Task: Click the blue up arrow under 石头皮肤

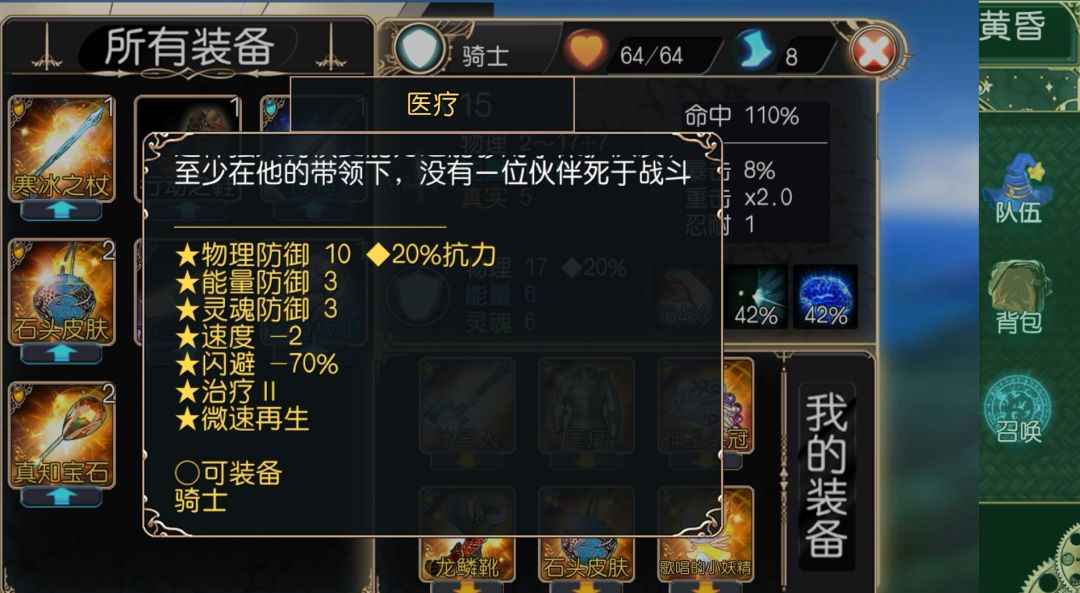Action: point(61,353)
